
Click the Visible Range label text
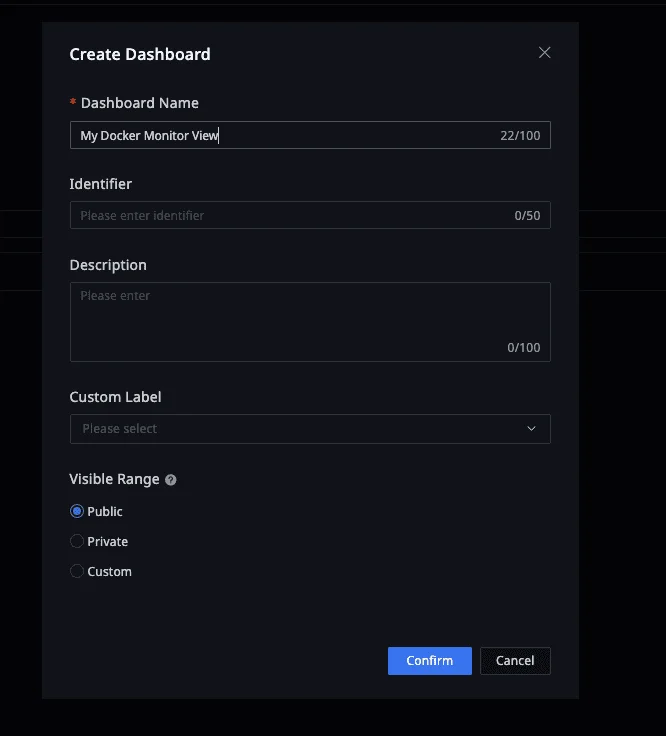(114, 479)
